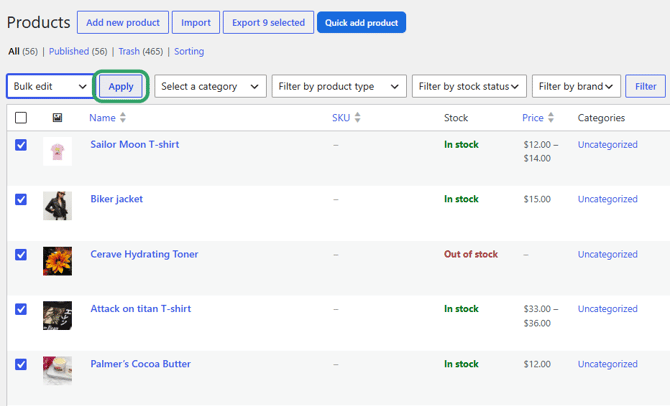Click Uncategorized link for Attack on titan
Screen dimensions: 670x406
coord(608,309)
